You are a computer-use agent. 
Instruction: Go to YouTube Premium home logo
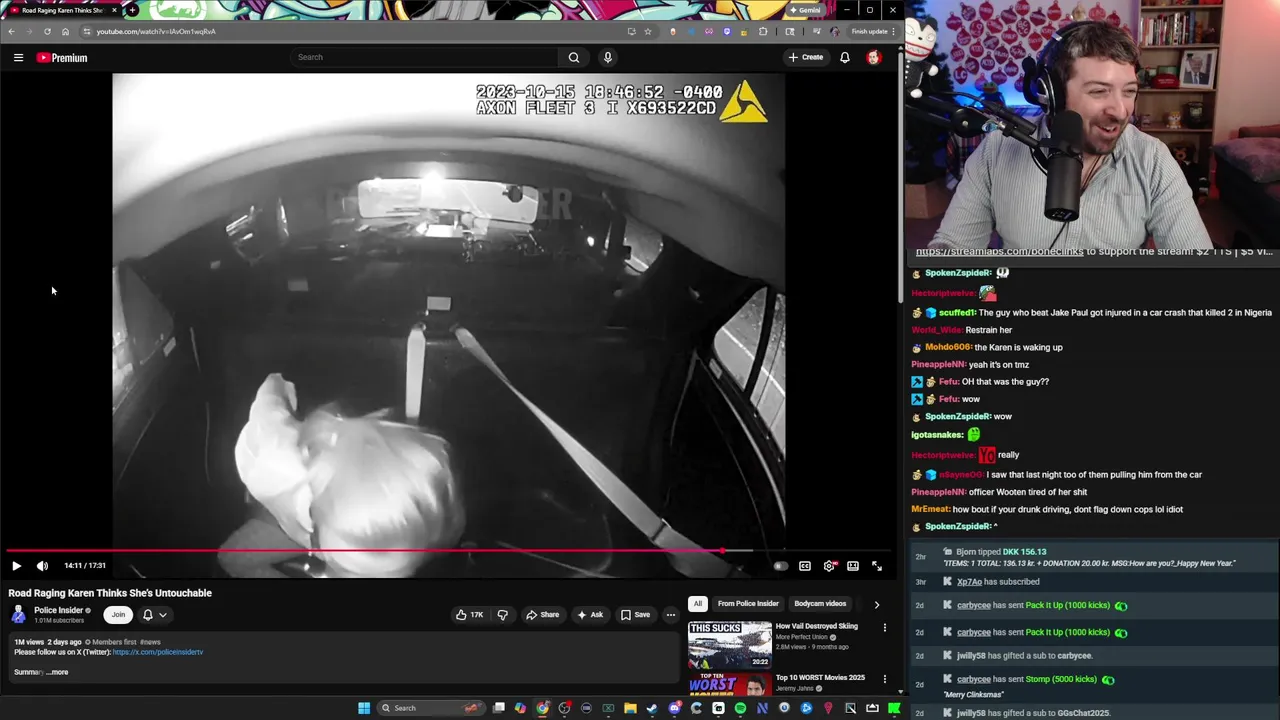[x=62, y=58]
